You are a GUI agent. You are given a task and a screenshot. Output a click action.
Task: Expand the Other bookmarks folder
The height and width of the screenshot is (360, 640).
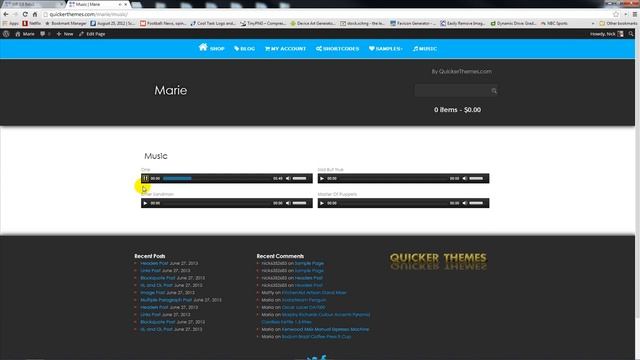[618, 23]
